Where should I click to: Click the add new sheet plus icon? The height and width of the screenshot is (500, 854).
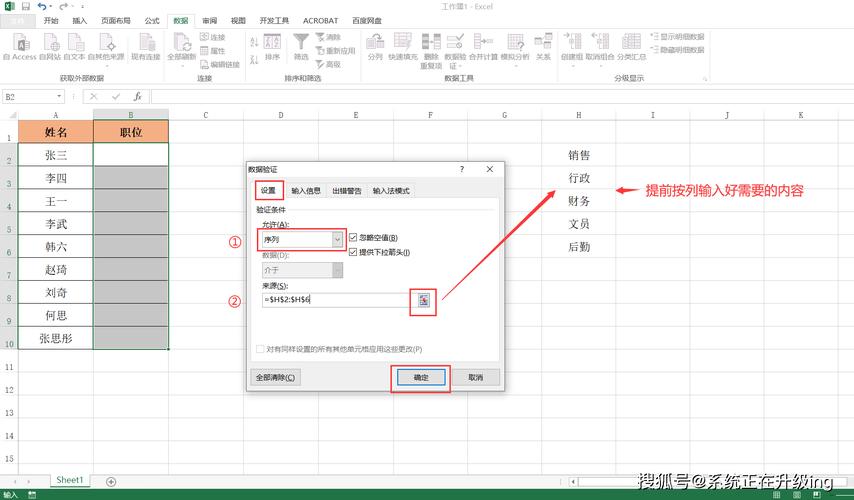pyautogui.click(x=111, y=481)
